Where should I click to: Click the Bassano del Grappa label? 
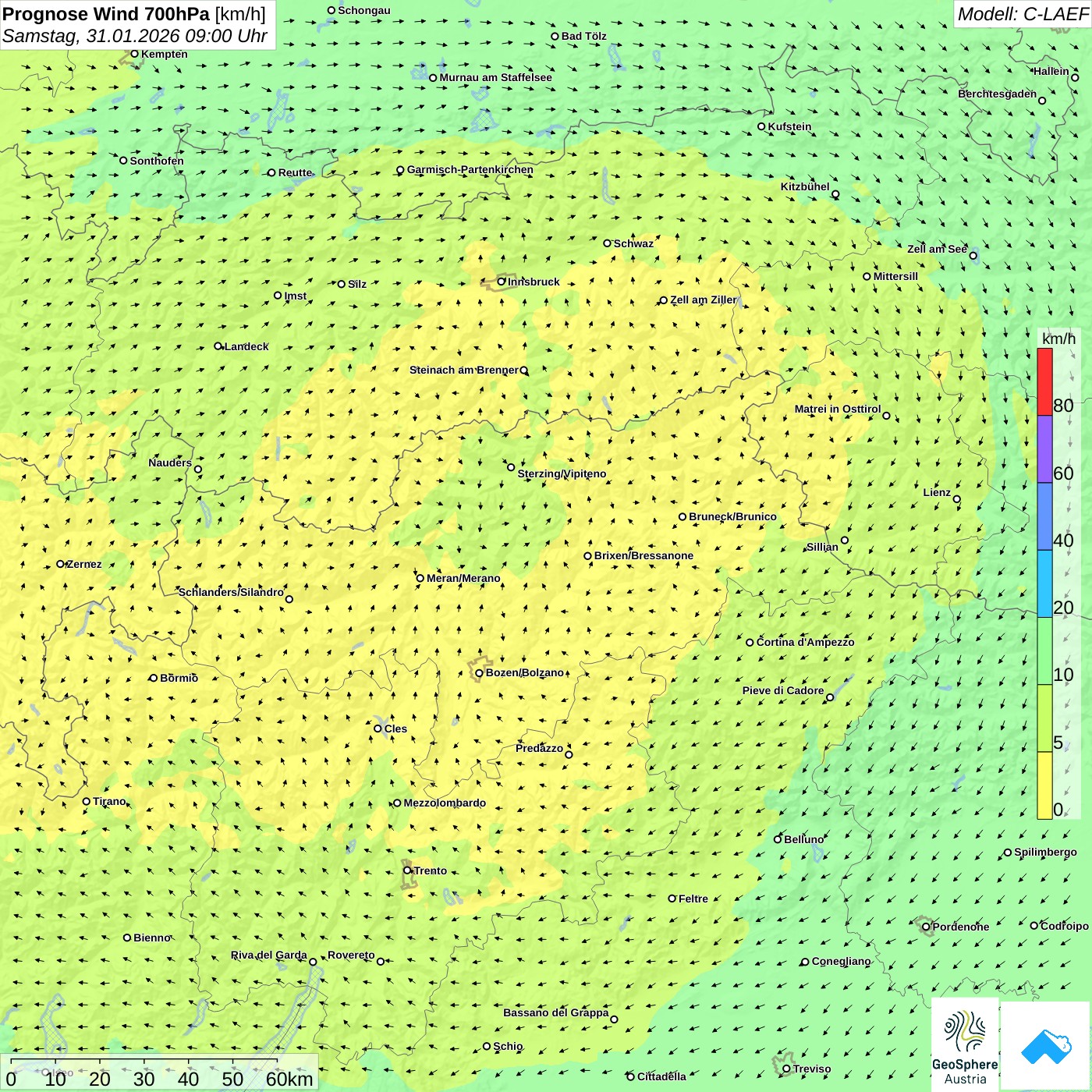(x=555, y=1012)
